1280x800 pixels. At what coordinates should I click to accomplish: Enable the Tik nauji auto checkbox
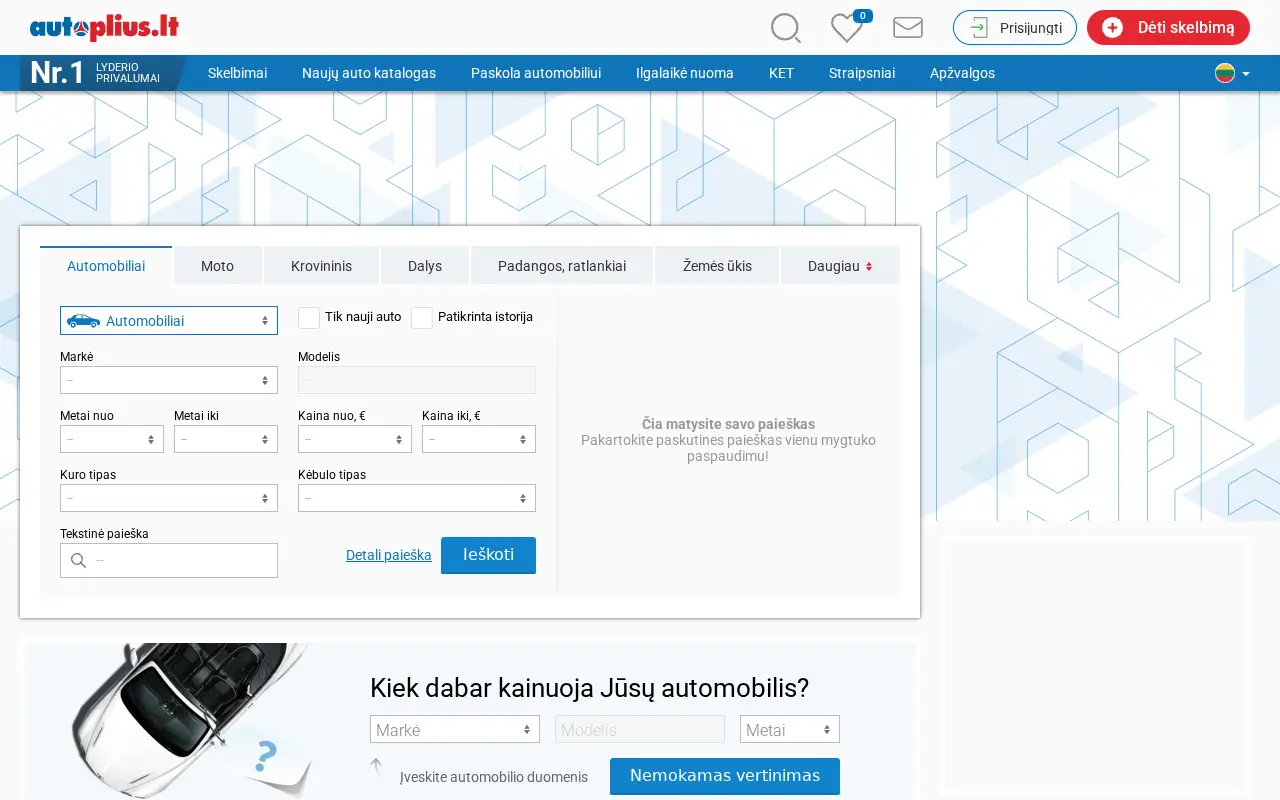(x=309, y=318)
